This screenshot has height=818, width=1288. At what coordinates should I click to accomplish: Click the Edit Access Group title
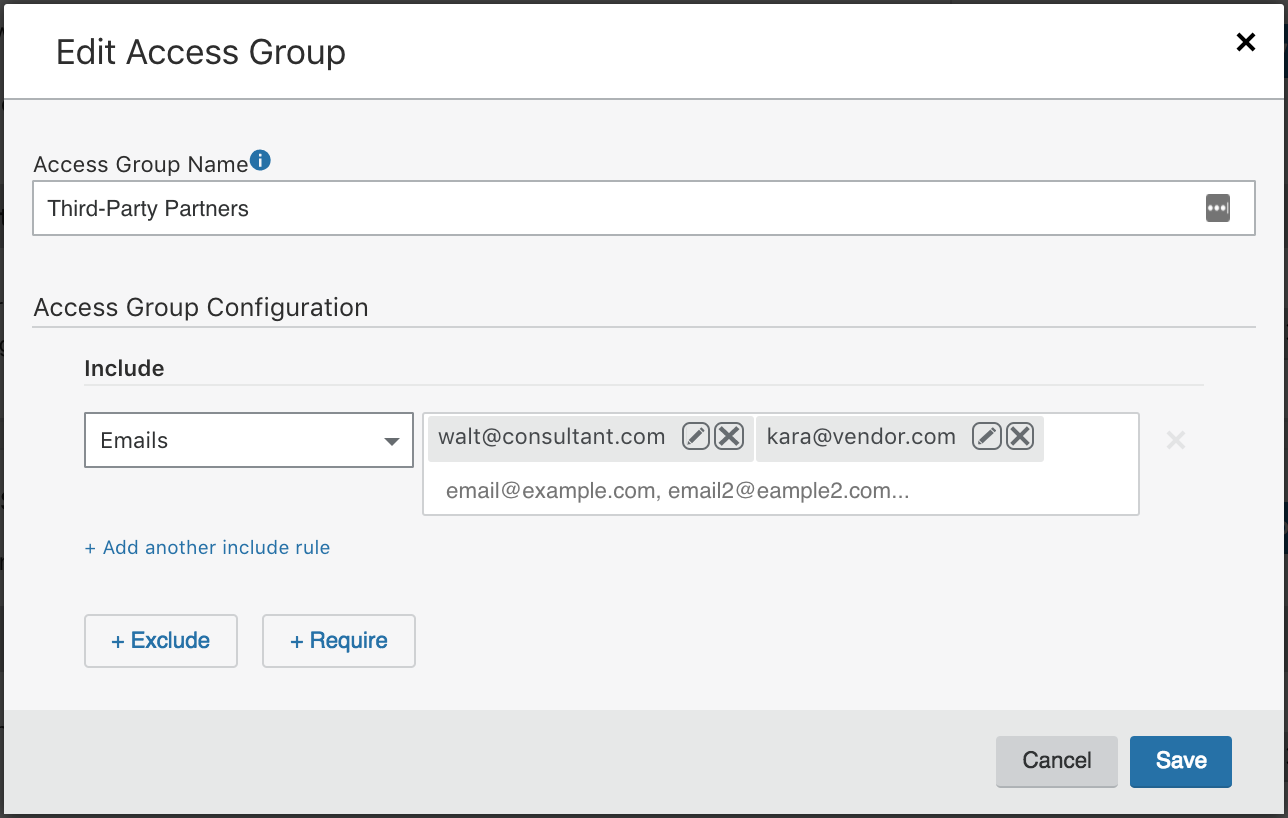click(x=201, y=52)
